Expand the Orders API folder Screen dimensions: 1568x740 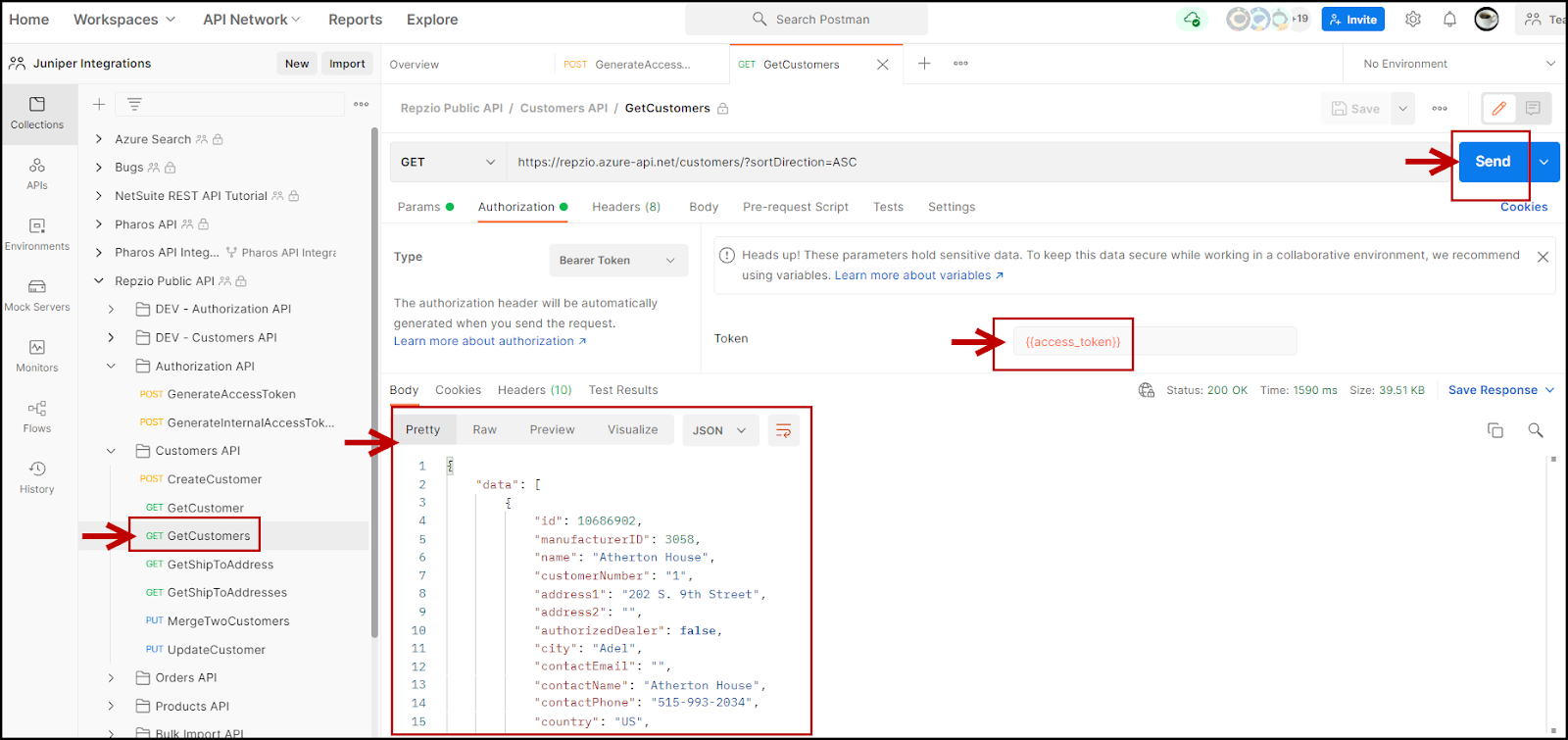111,678
